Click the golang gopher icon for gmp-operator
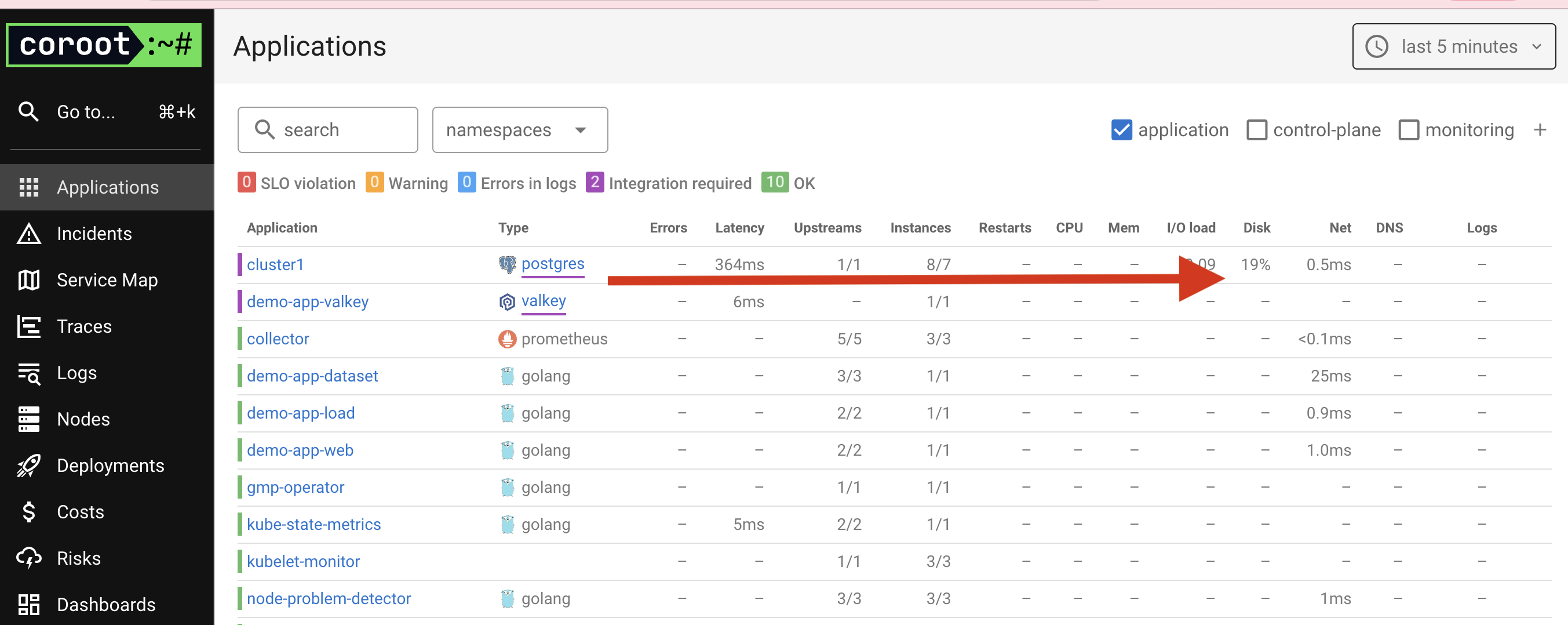Image resolution: width=1568 pixels, height=625 pixels. 507,488
